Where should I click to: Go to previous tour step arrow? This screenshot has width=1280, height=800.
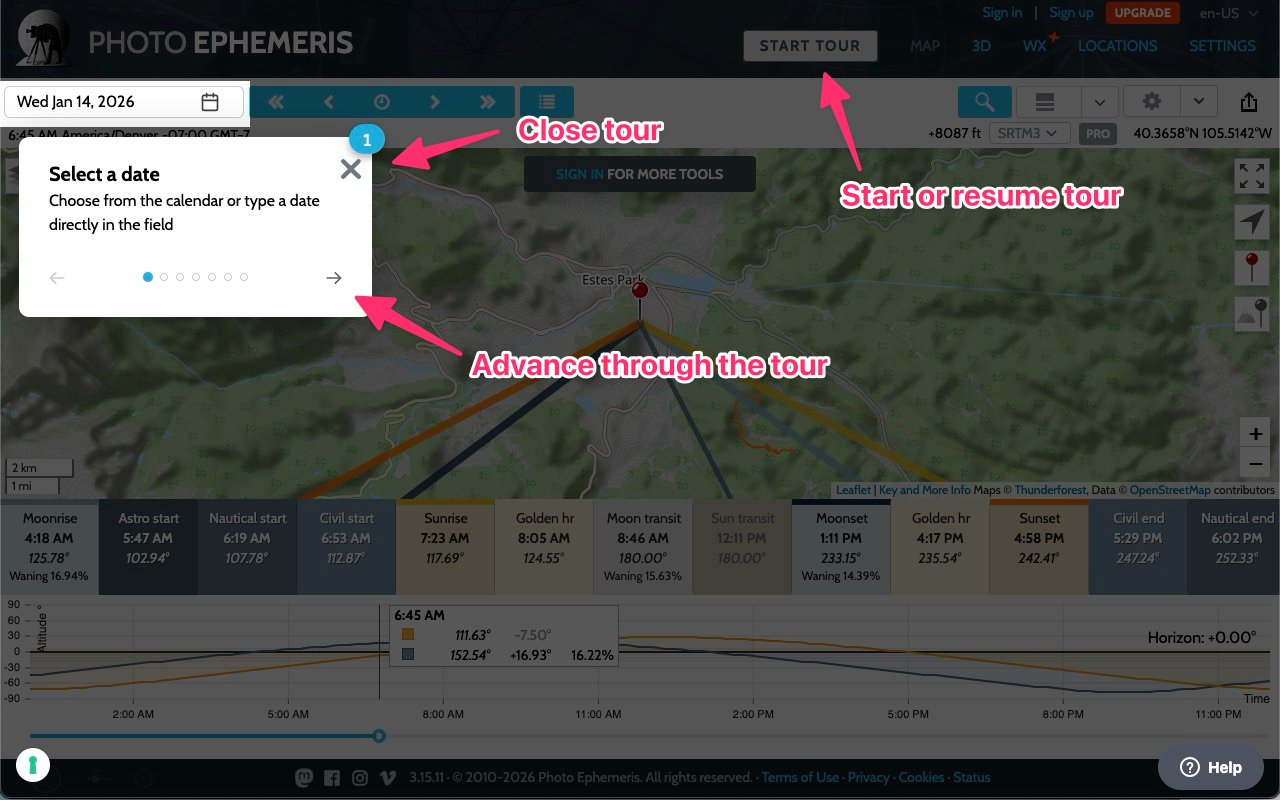tap(57, 278)
